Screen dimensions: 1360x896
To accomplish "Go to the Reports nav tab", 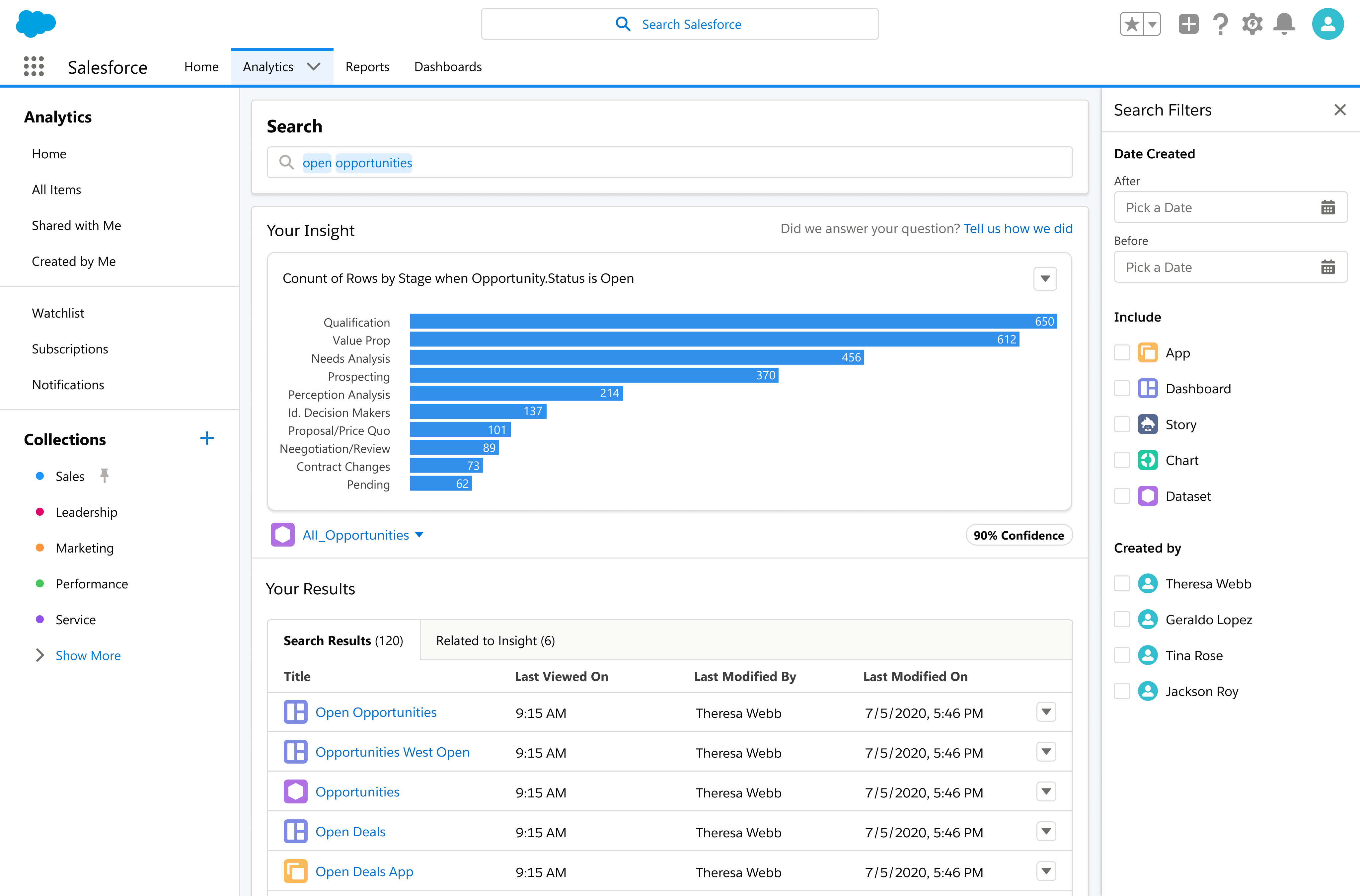I will tap(367, 67).
